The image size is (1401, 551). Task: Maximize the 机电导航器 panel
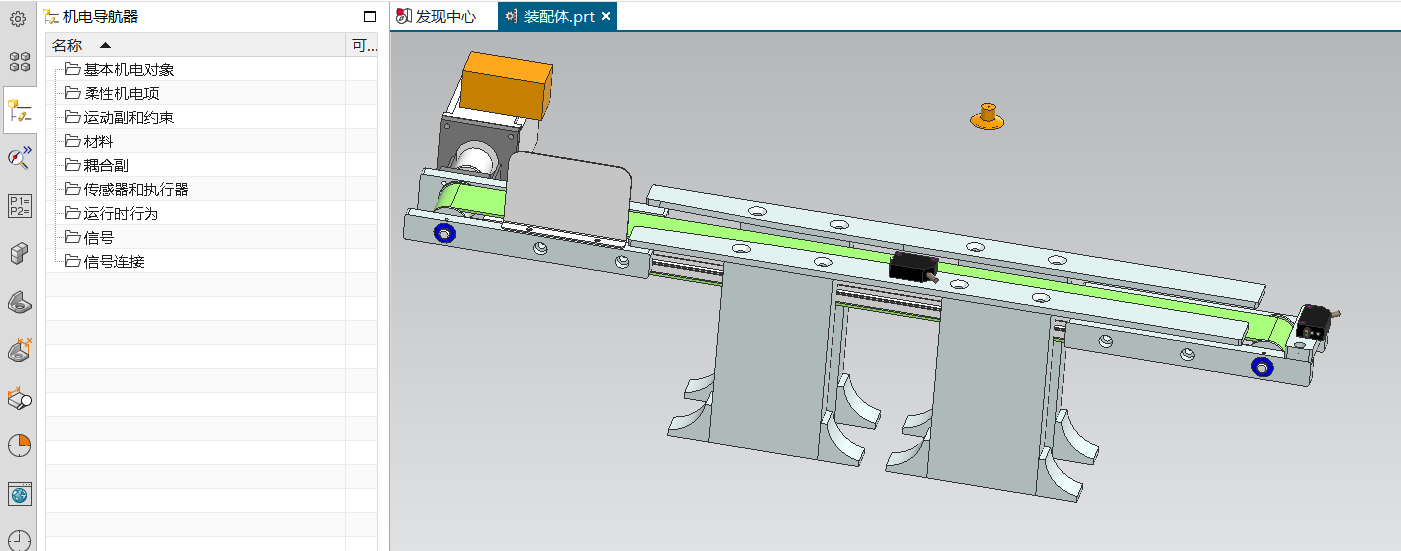(x=370, y=17)
